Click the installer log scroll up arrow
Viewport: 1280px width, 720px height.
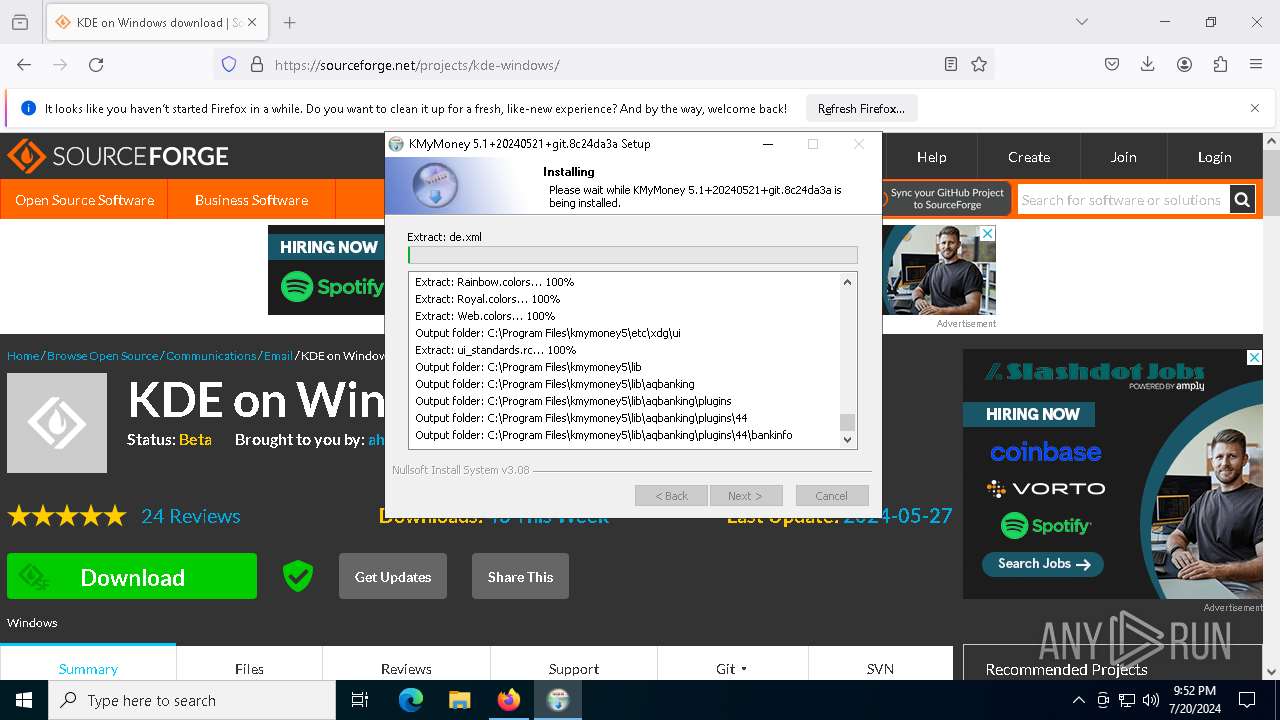[x=848, y=282]
